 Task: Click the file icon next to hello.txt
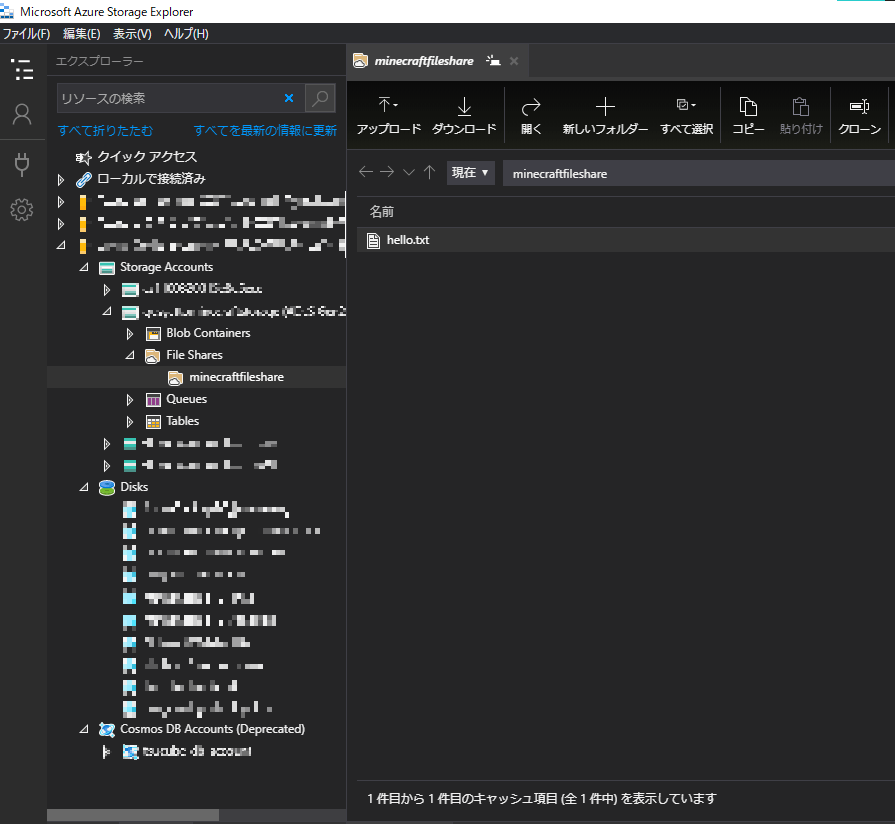pyautogui.click(x=373, y=240)
